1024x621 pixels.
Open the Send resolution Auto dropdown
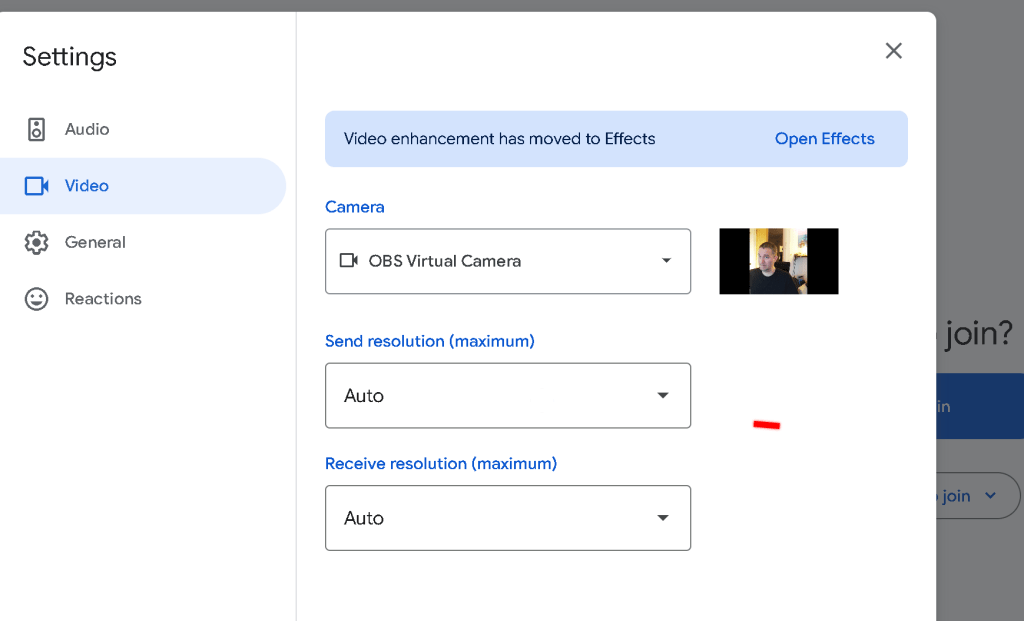click(x=508, y=396)
